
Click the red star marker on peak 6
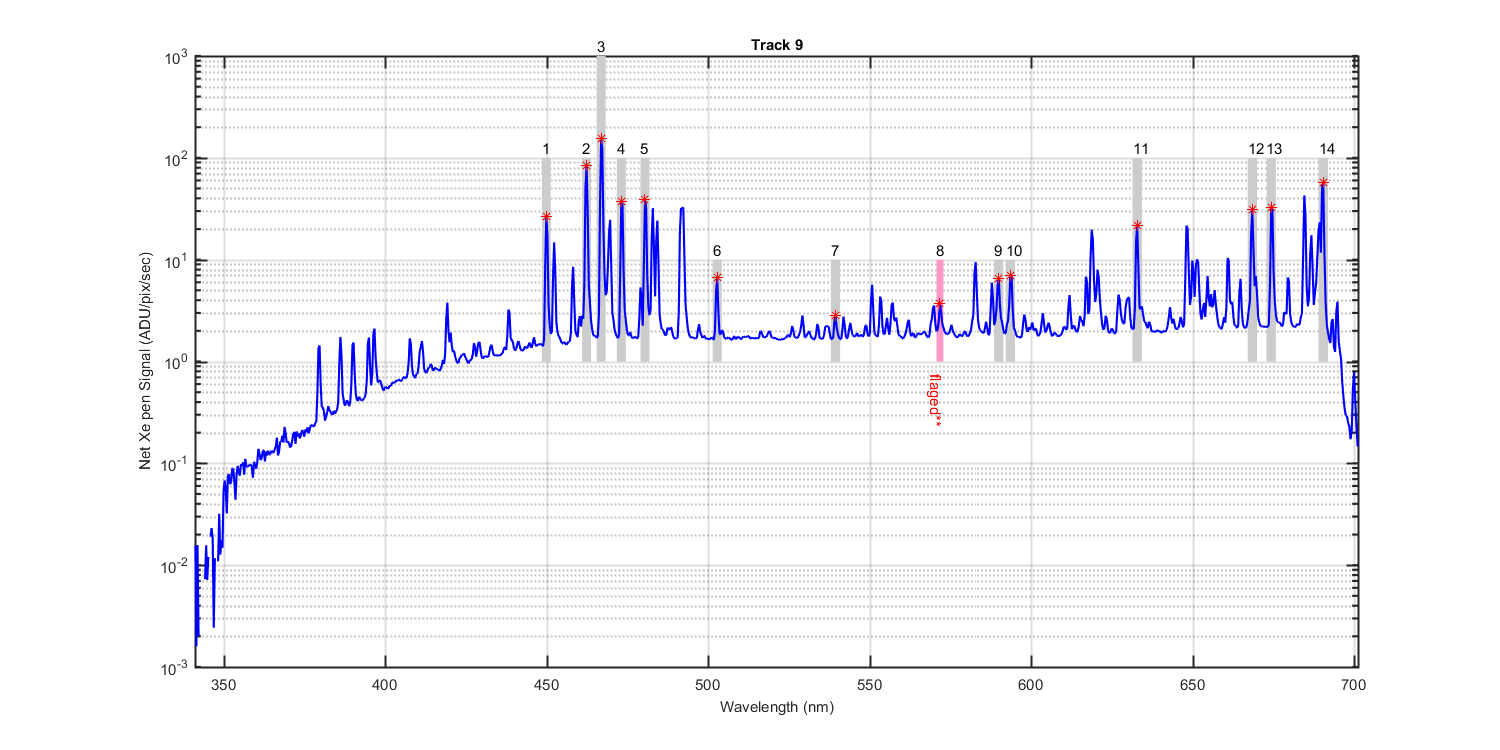tap(717, 277)
